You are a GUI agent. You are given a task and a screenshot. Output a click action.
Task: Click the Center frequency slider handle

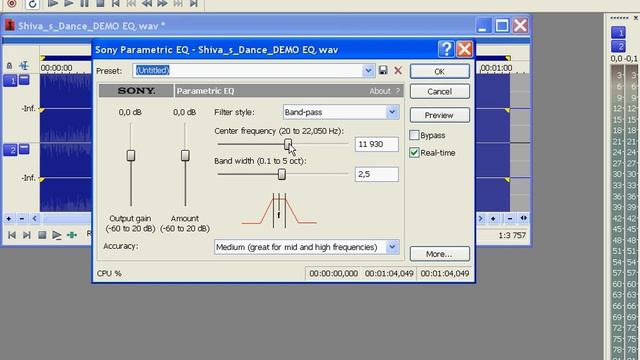288,144
